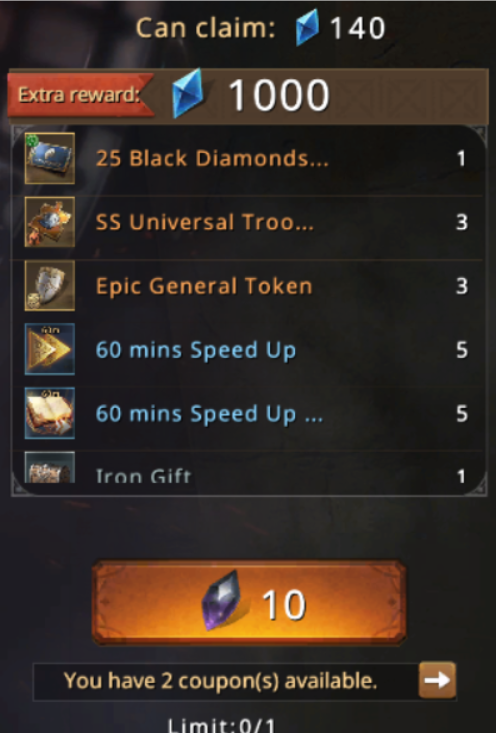This screenshot has height=733, width=496.
Task: Tap the blue gem beside 1000 extra reward
Action: (188, 93)
